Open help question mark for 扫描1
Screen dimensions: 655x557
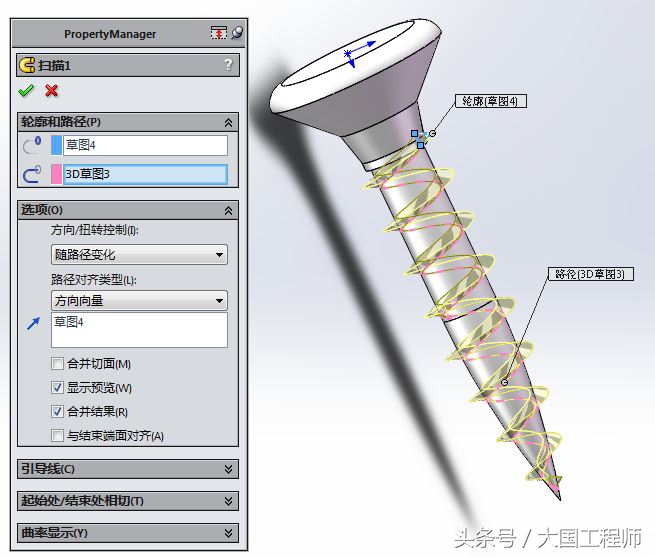point(228,65)
